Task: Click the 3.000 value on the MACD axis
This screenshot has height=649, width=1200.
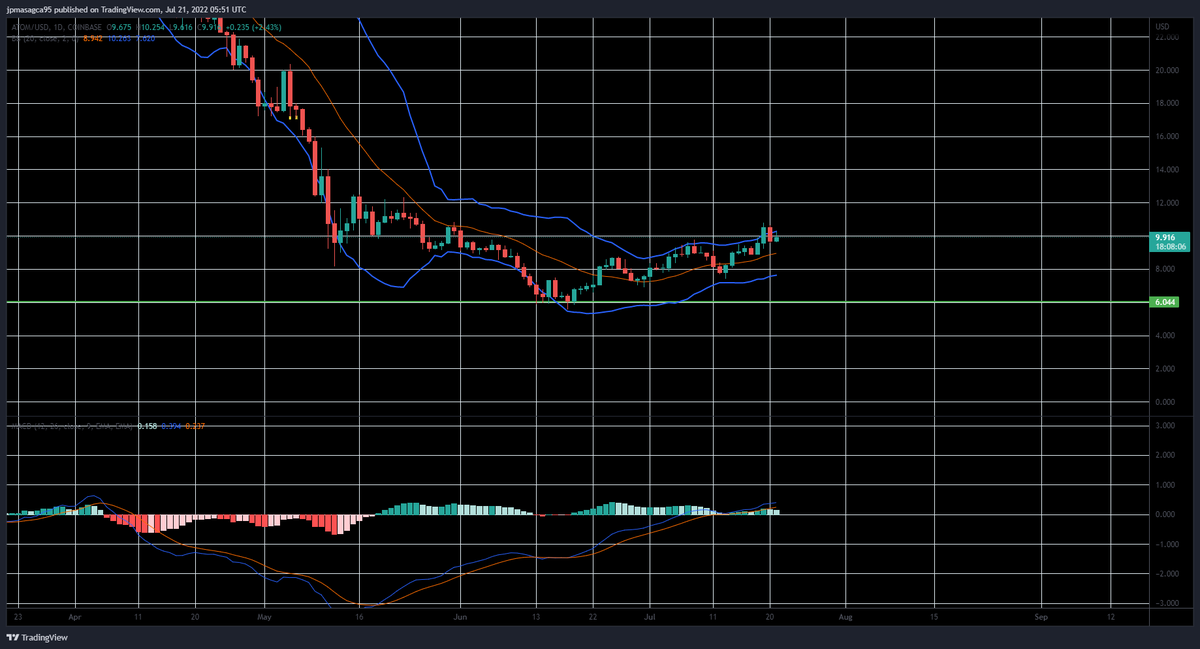Action: coord(1166,425)
